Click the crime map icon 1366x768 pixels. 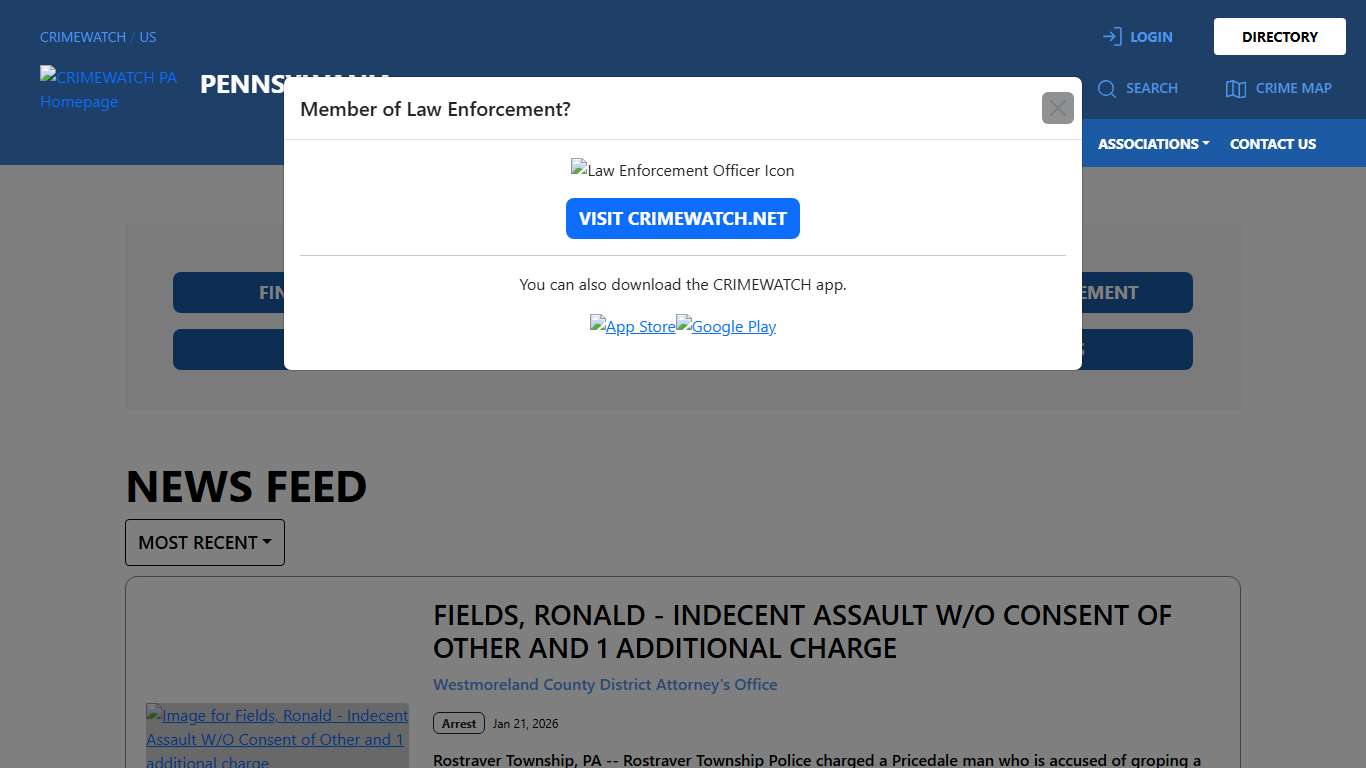[1236, 89]
